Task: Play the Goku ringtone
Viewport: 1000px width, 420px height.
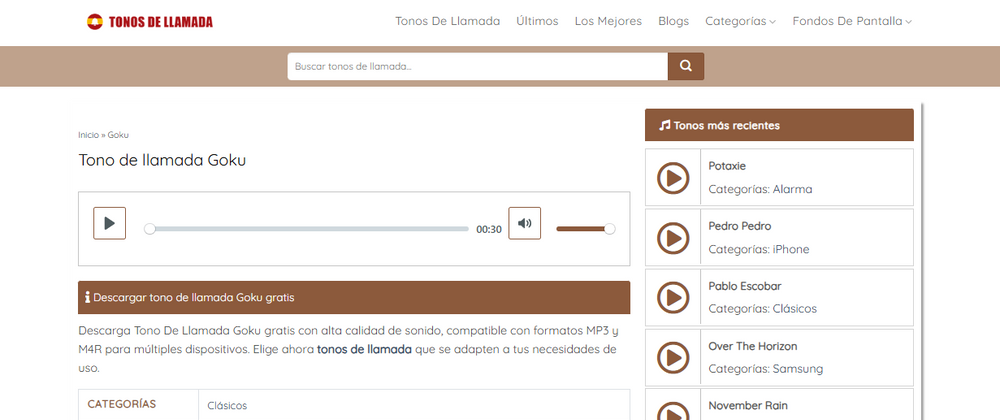Action: pyautogui.click(x=110, y=223)
